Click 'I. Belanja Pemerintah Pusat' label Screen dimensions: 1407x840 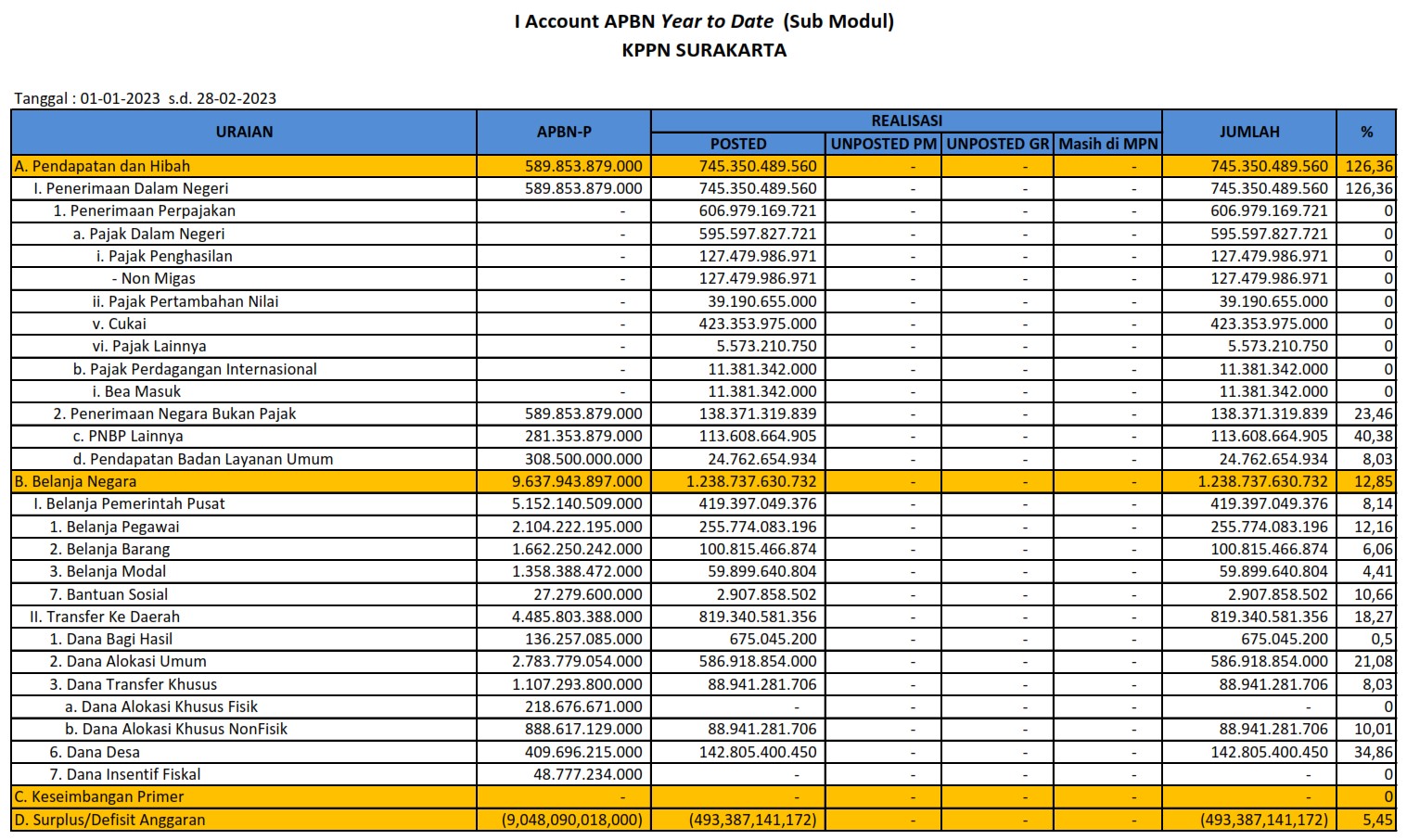coord(129,503)
